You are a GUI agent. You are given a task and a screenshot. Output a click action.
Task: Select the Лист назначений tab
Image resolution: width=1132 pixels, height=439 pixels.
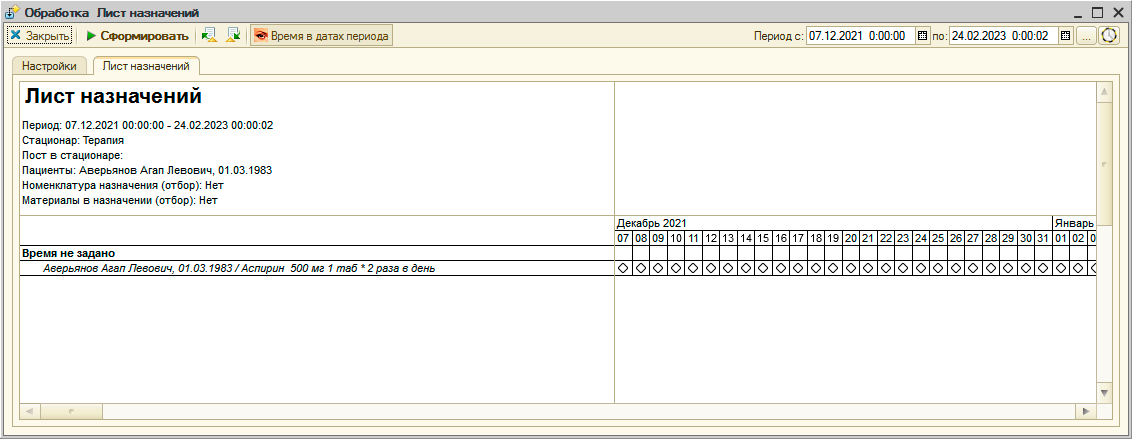145,66
